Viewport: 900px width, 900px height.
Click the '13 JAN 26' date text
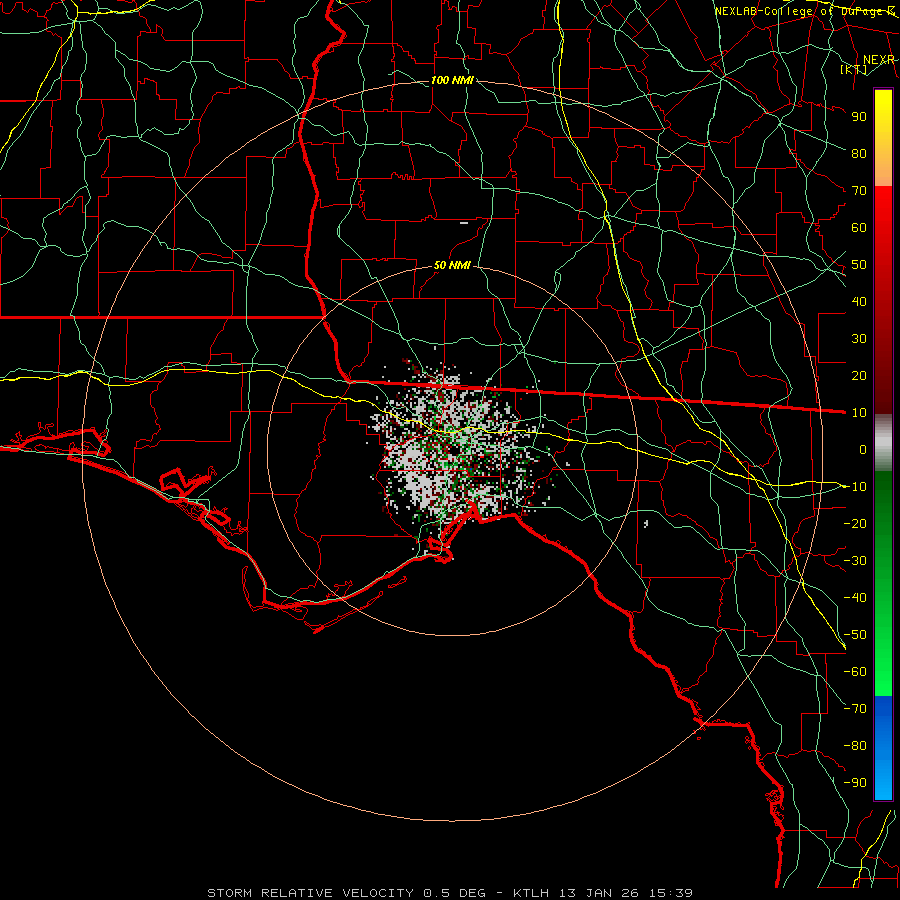(x=599, y=893)
